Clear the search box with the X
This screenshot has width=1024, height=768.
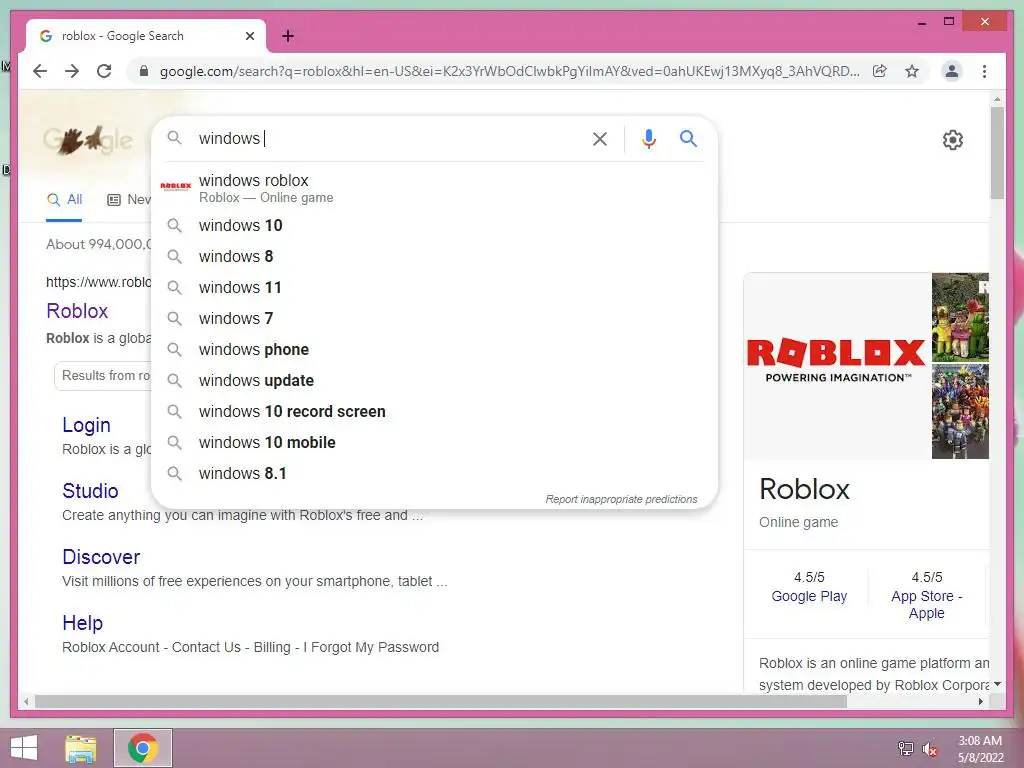(600, 138)
